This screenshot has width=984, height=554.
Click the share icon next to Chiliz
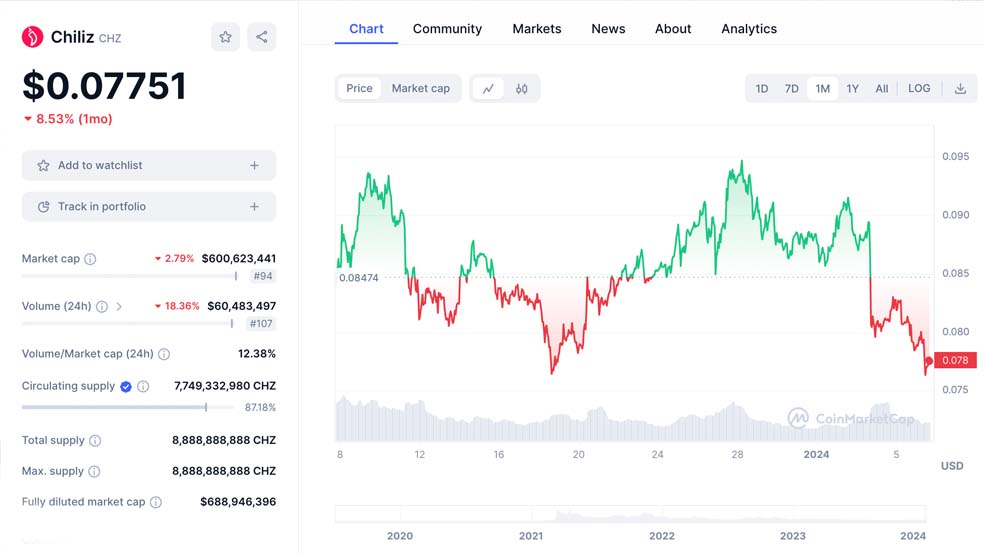(261, 37)
